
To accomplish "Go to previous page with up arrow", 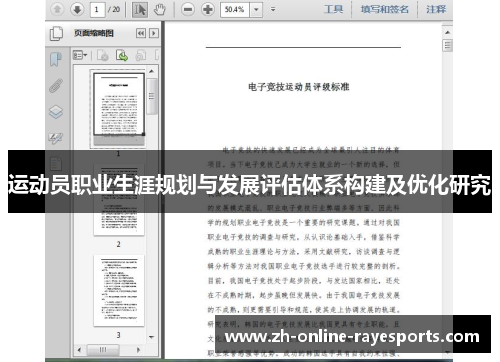I will point(57,9).
